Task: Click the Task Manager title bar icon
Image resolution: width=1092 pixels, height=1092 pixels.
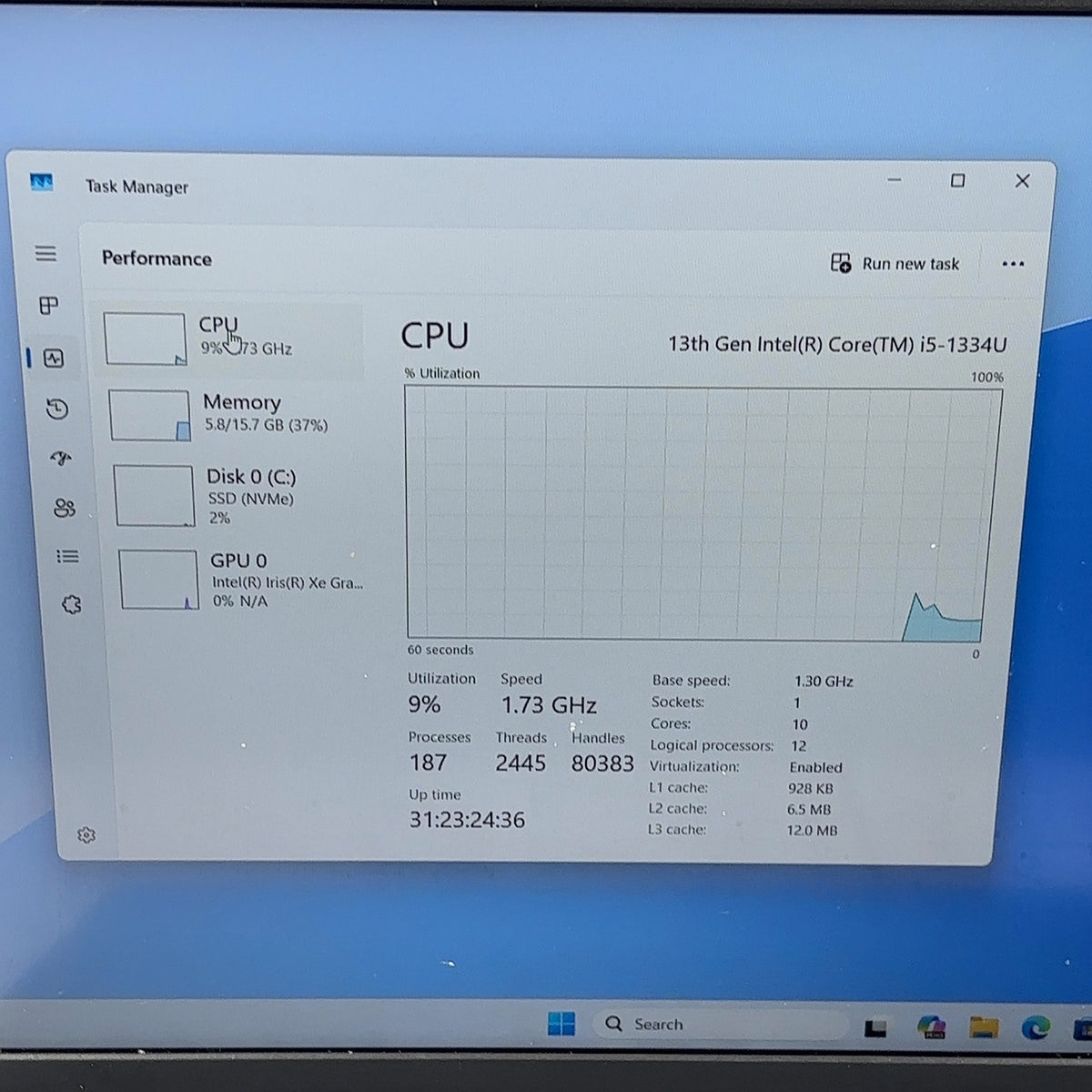Action: pos(42,183)
